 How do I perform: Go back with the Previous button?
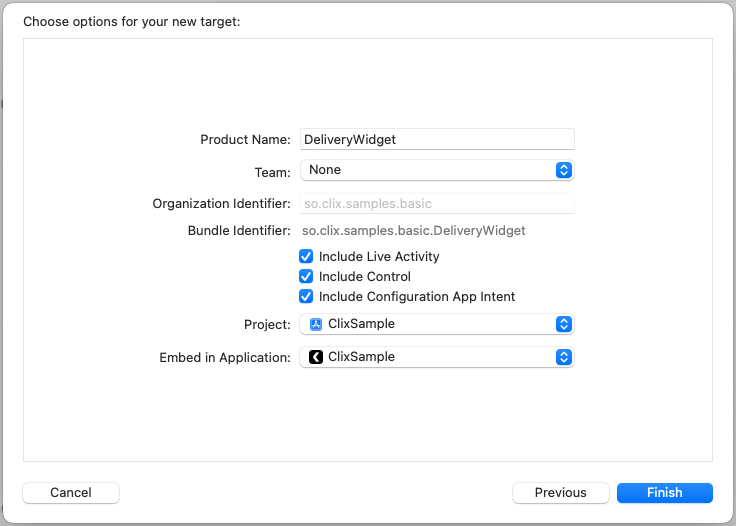click(x=560, y=493)
